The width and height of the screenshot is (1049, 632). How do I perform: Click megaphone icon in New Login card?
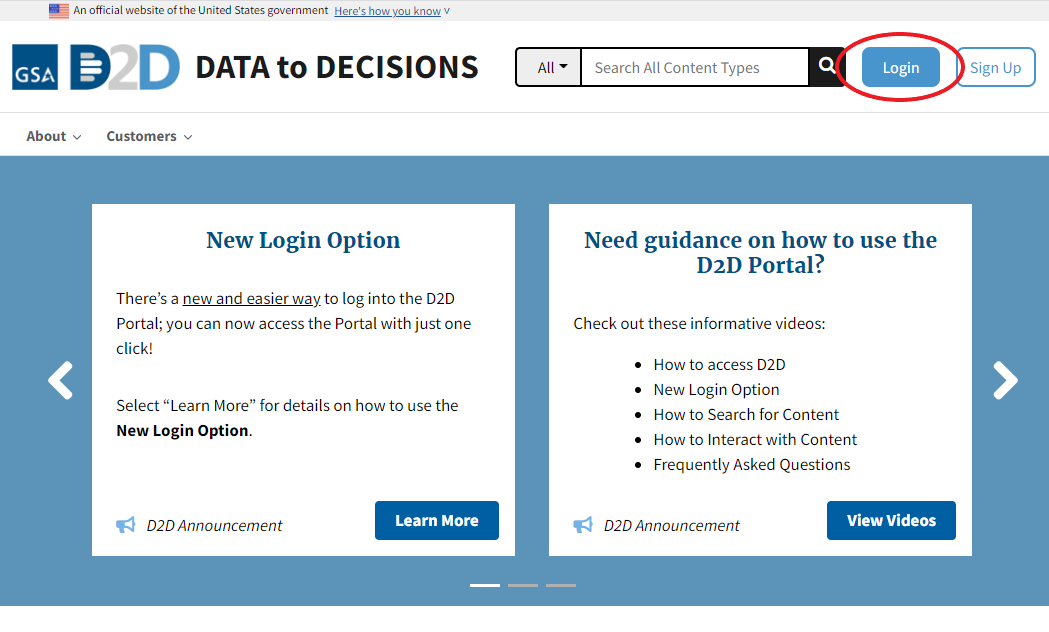126,525
